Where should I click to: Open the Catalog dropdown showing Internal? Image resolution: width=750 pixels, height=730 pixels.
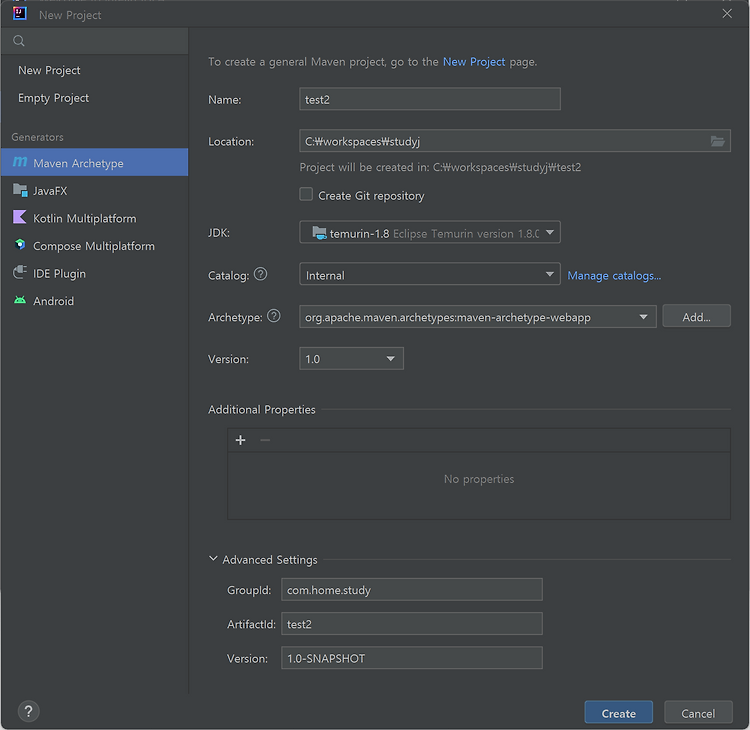[430, 274]
